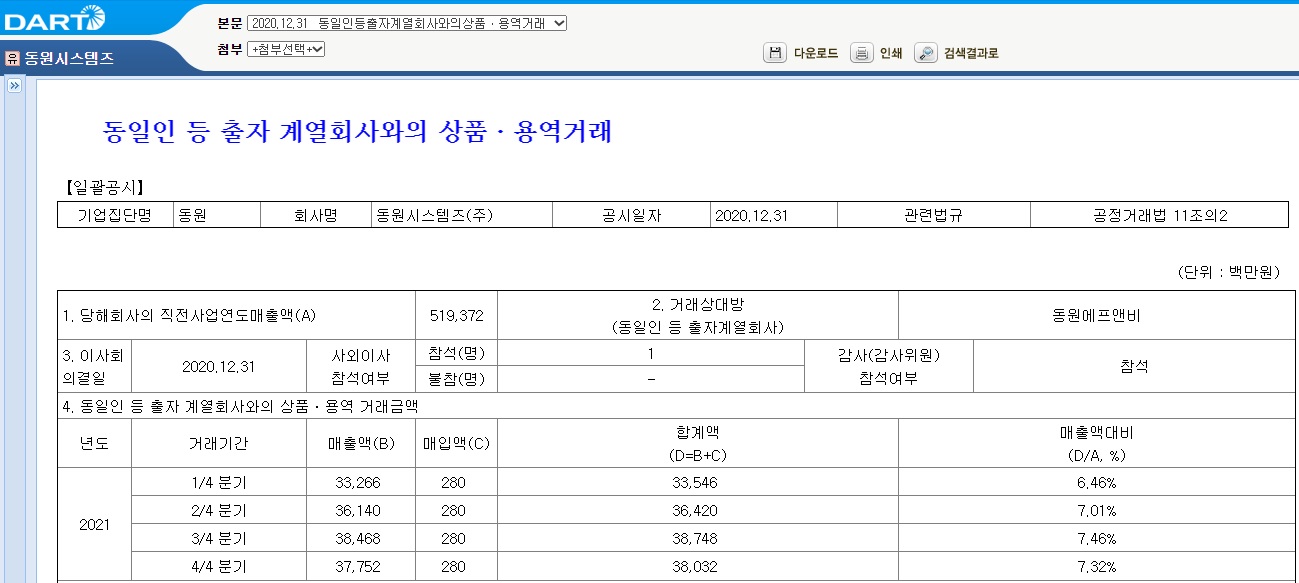
Task: Select the 회사명 header cell
Action: point(315,215)
